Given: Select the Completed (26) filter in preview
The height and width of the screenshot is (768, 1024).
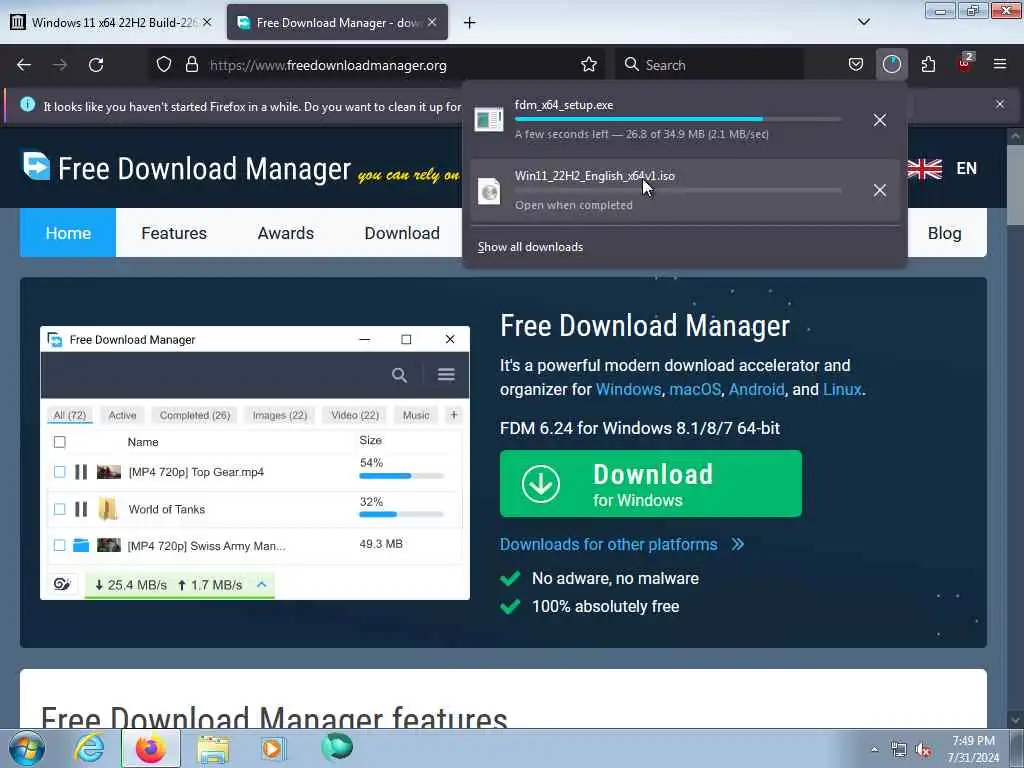Looking at the screenshot, I should (x=195, y=415).
